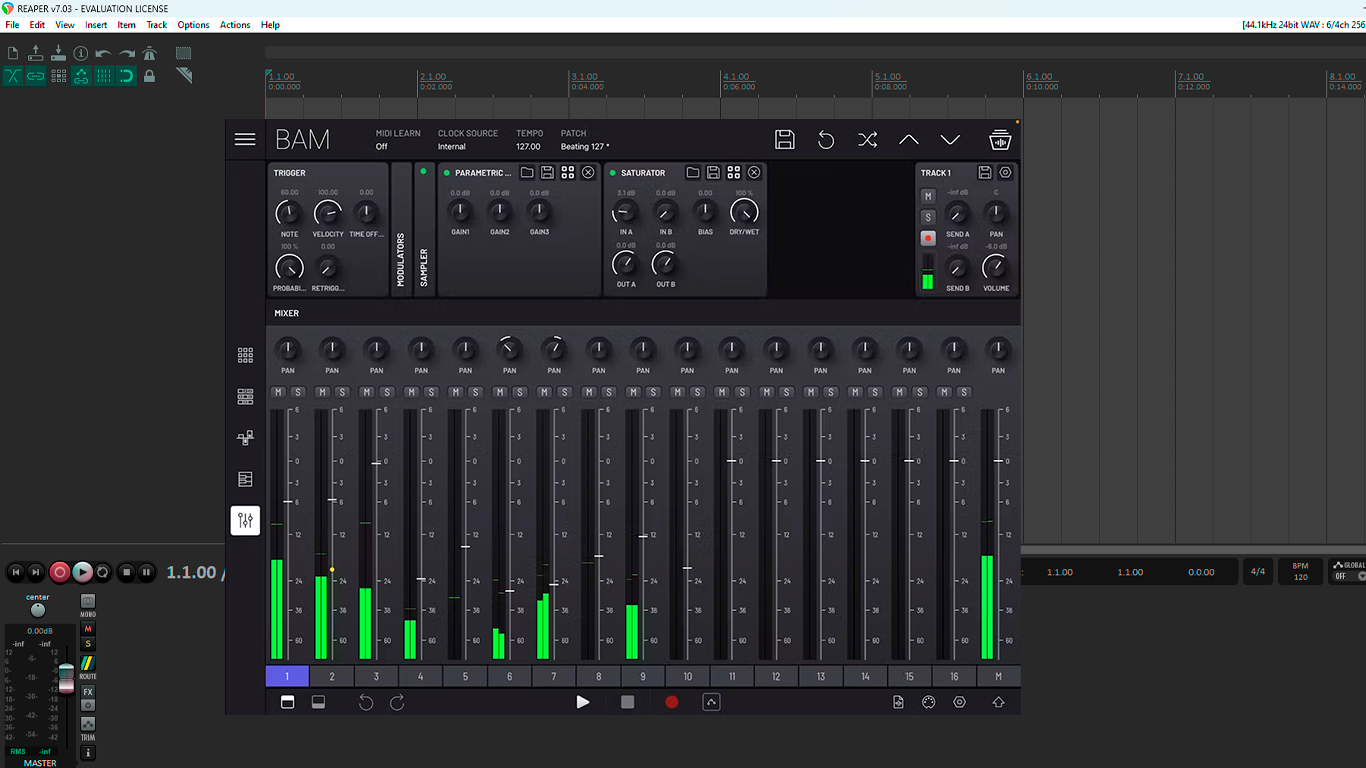Load next patch with the down chevron
The width and height of the screenshot is (1366, 768).
click(x=950, y=140)
